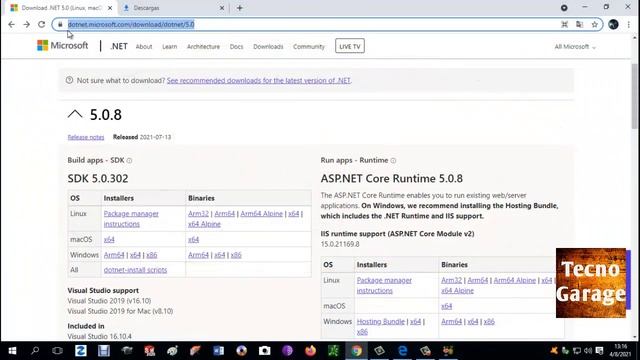Open the Learn menu item
Image resolution: width=640 pixels, height=360 pixels.
pyautogui.click(x=169, y=47)
